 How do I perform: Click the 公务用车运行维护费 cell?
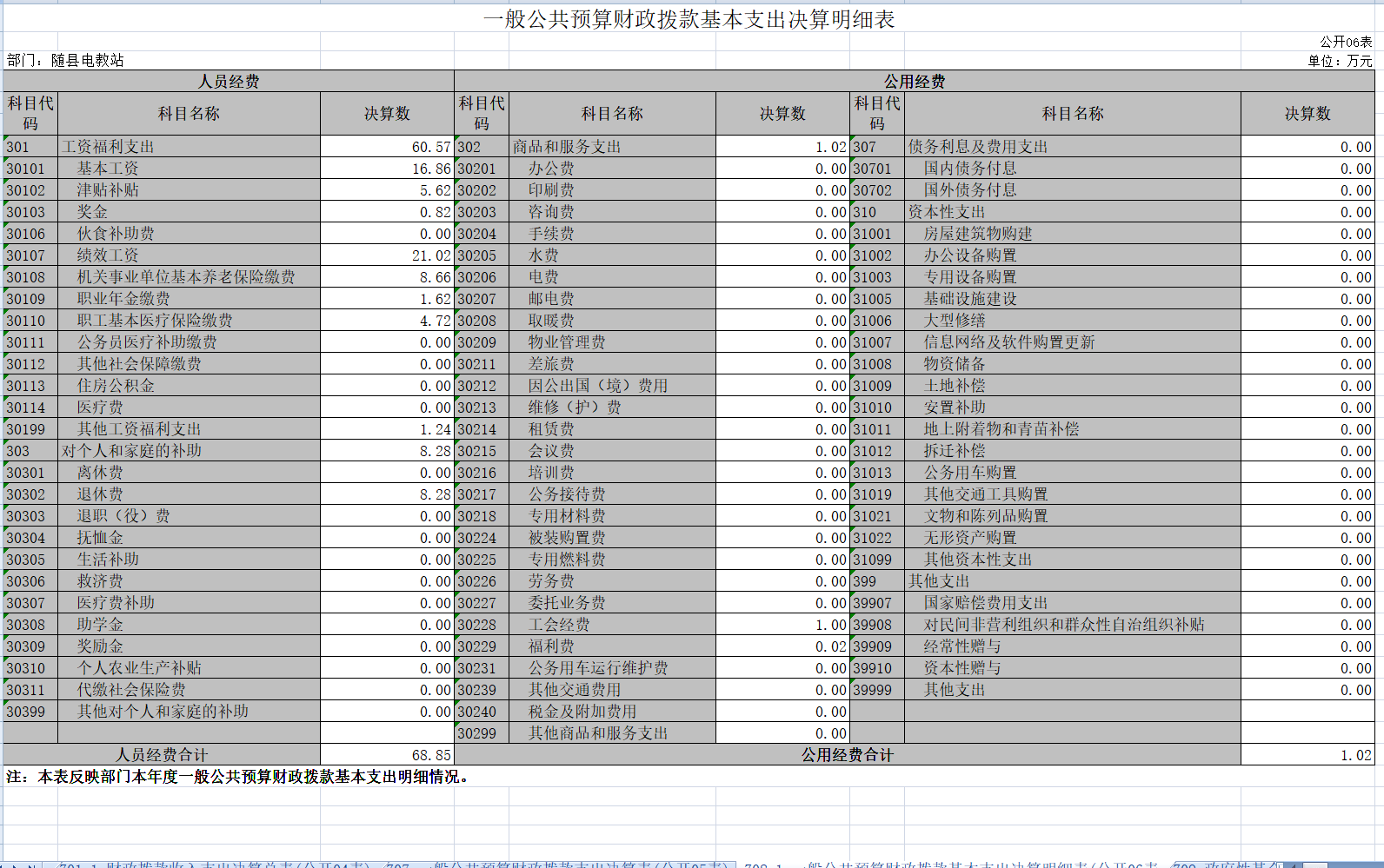pos(612,668)
